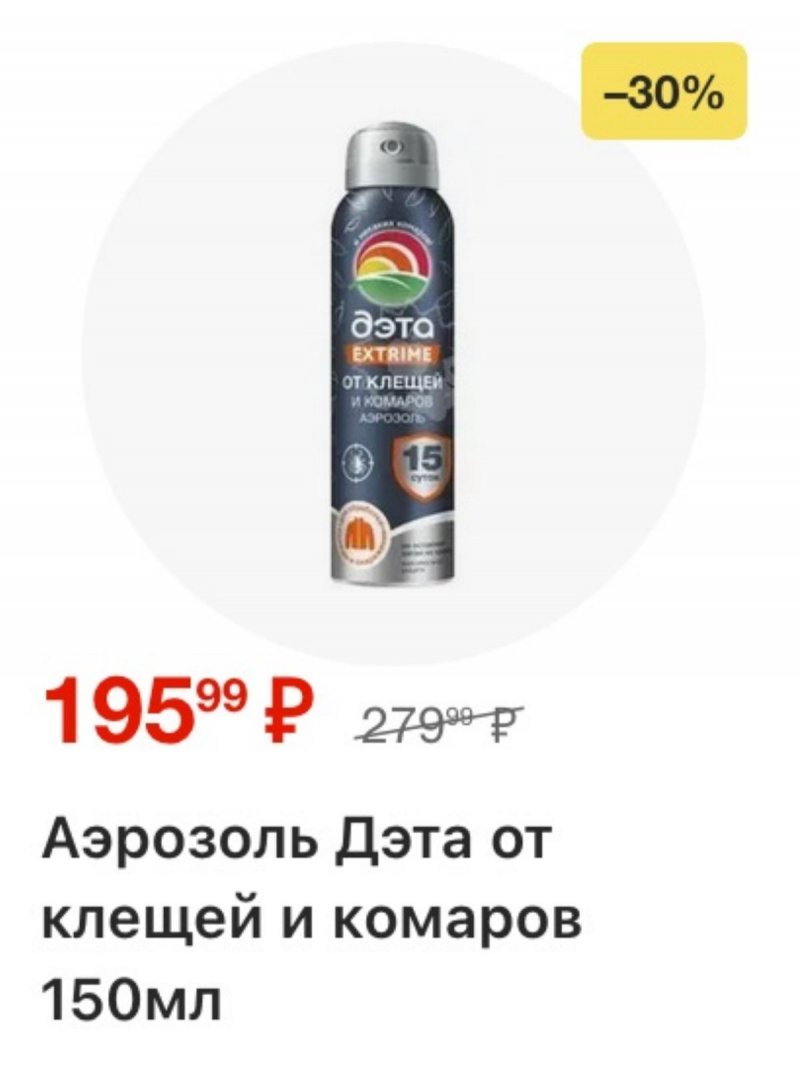This screenshot has height=1077, width=800.
Task: Tap the yellow −30% discount badge
Action: (664, 91)
